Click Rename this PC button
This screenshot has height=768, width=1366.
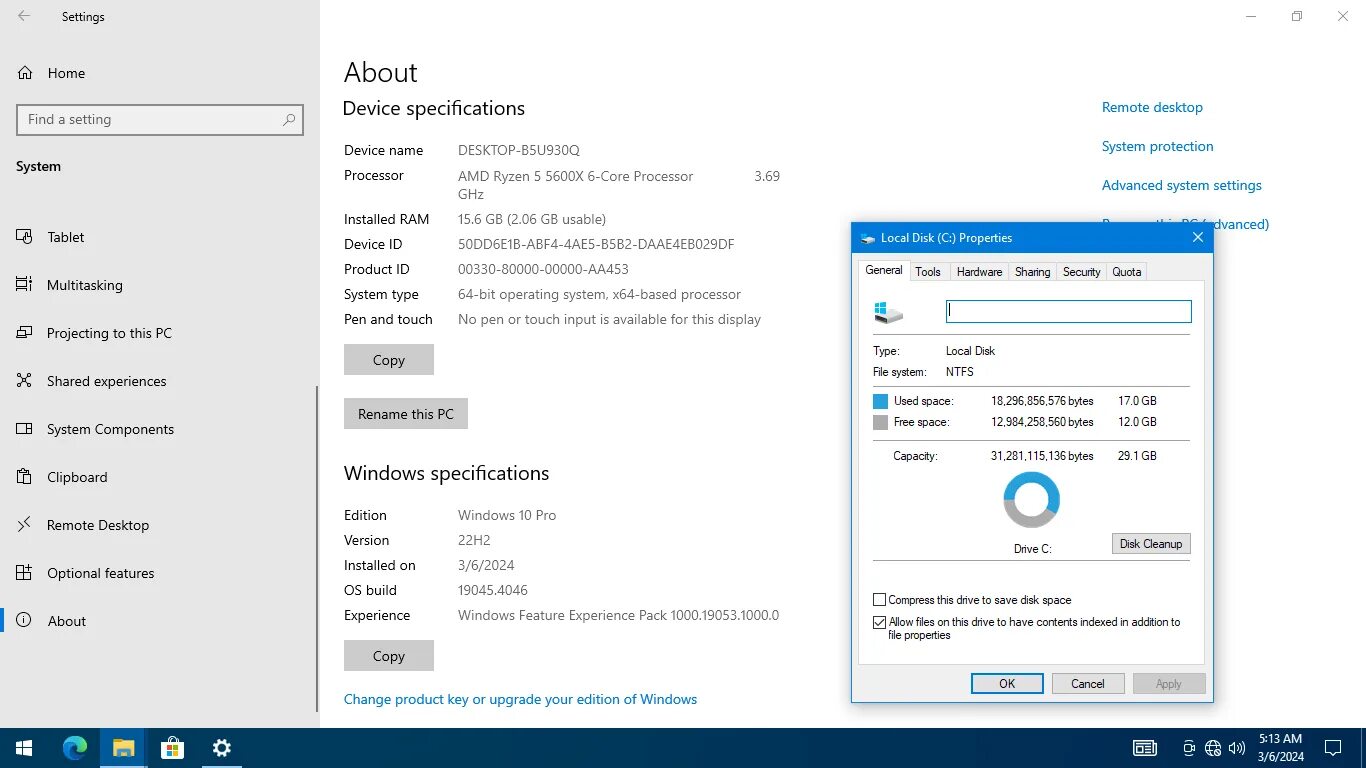[x=406, y=414]
